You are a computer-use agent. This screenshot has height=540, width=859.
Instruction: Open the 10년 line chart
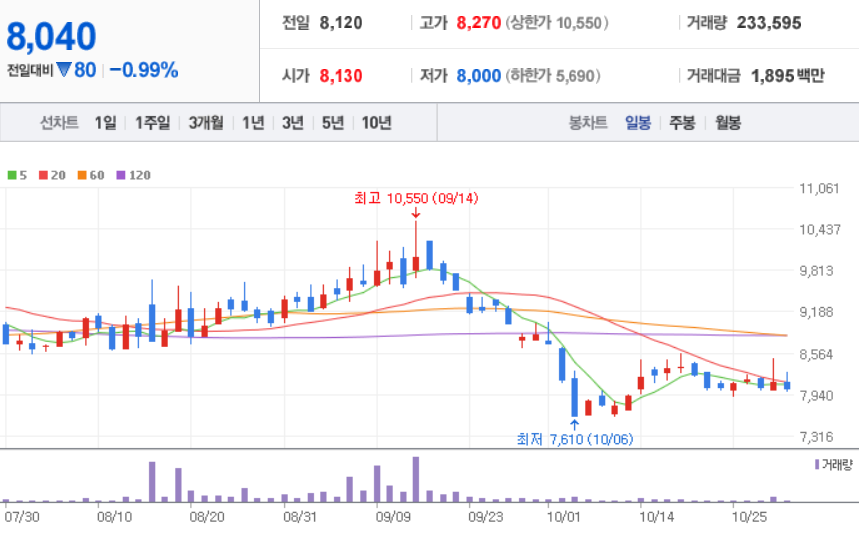click(376, 123)
